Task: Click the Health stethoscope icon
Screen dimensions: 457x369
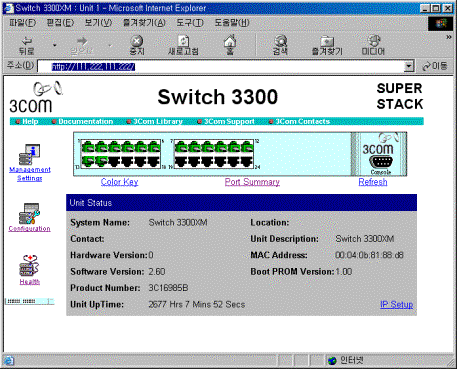Action: [29, 266]
